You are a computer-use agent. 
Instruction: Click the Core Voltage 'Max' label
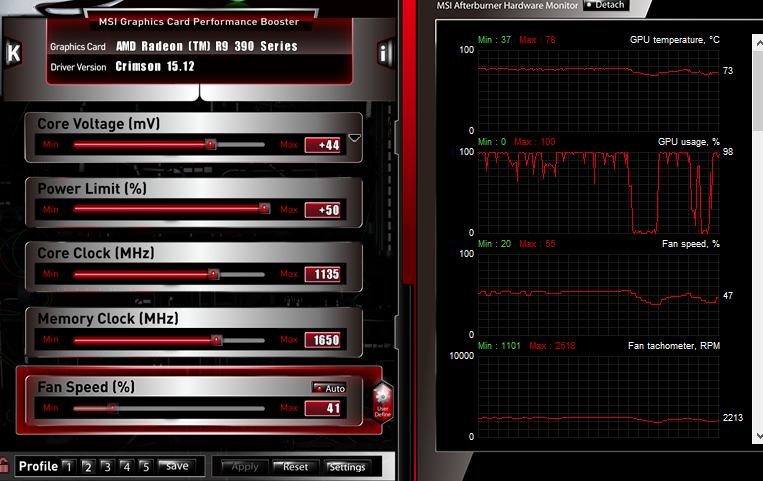[x=289, y=145]
